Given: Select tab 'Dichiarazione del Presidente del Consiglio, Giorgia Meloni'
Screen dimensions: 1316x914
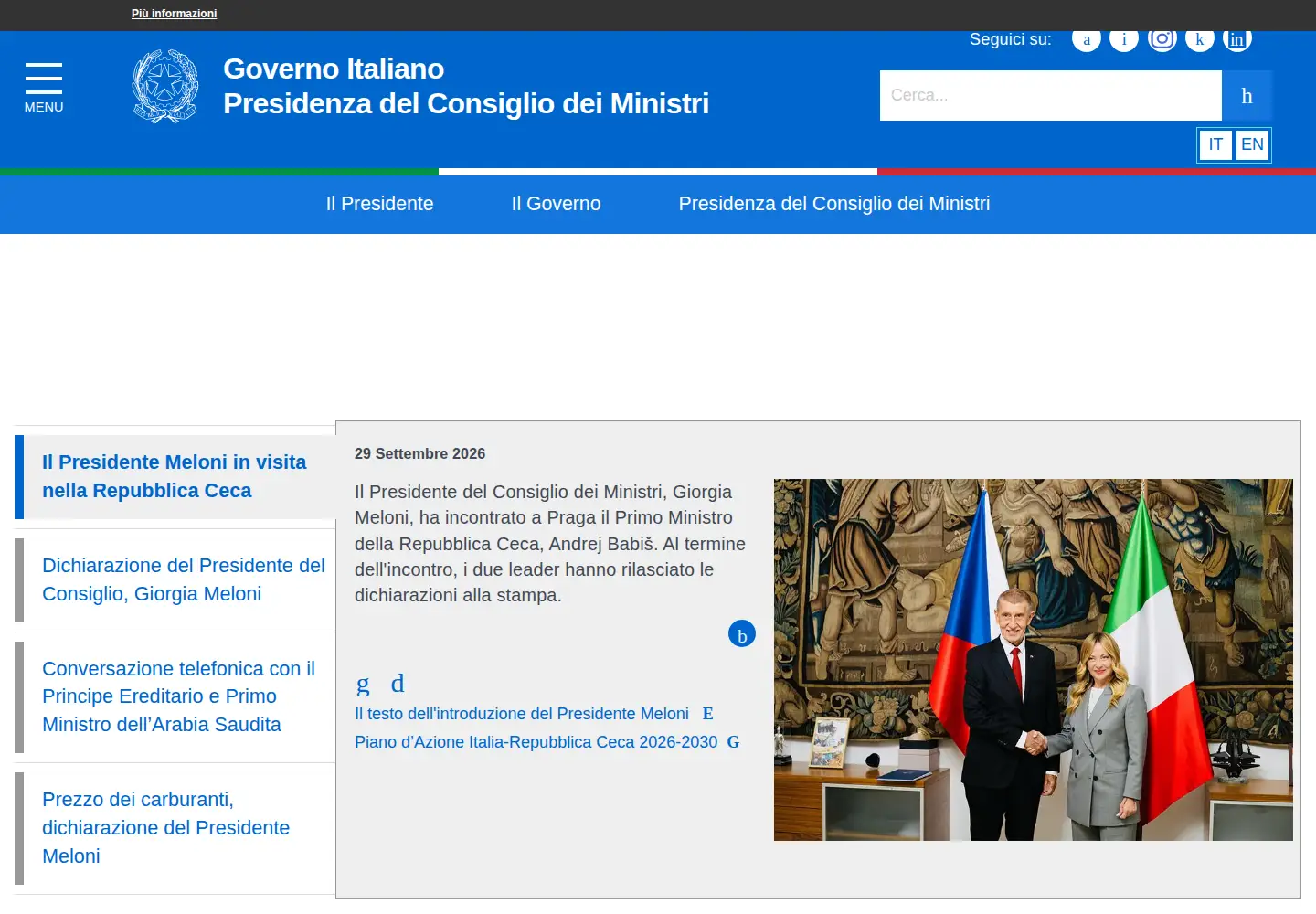Looking at the screenshot, I should coord(175,579).
